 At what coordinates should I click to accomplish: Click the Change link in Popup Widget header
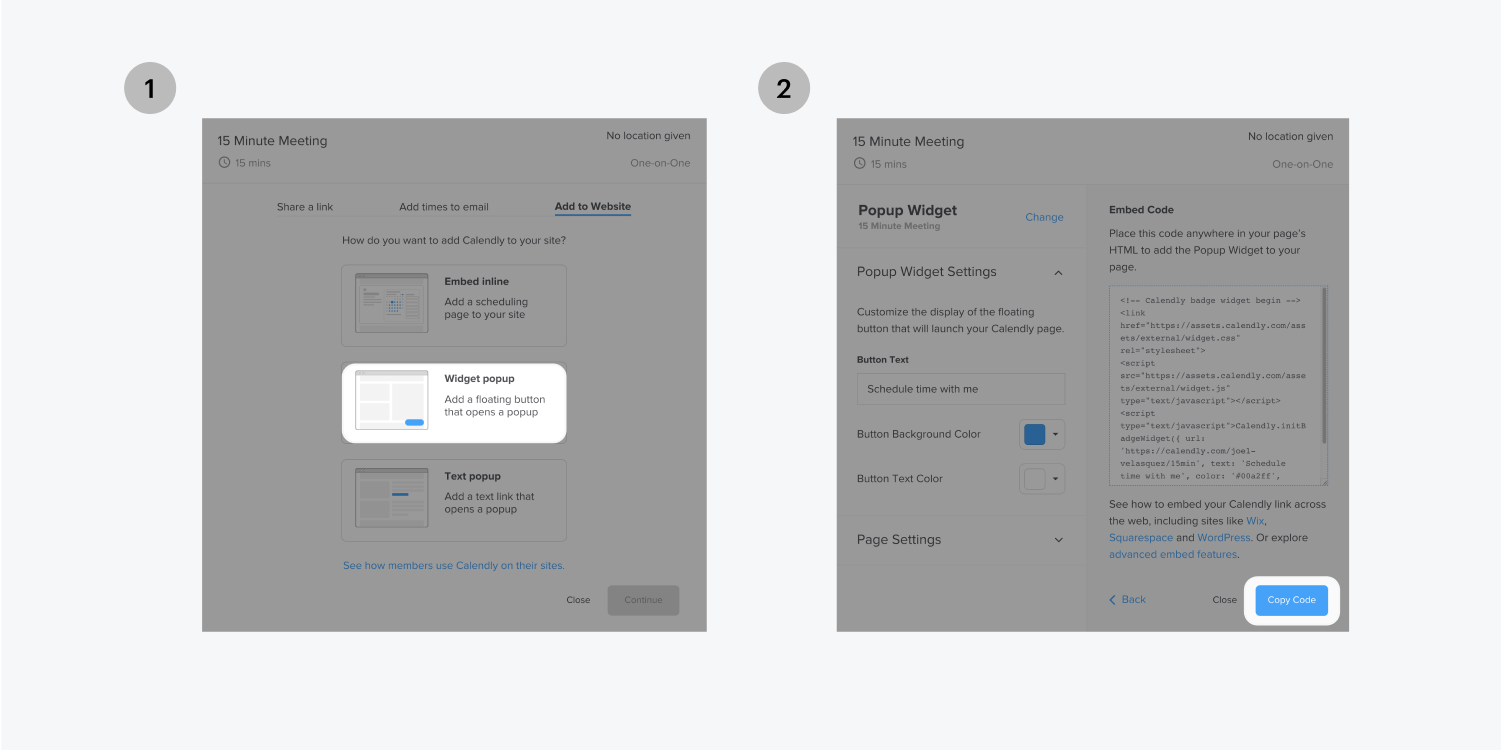coord(1044,217)
